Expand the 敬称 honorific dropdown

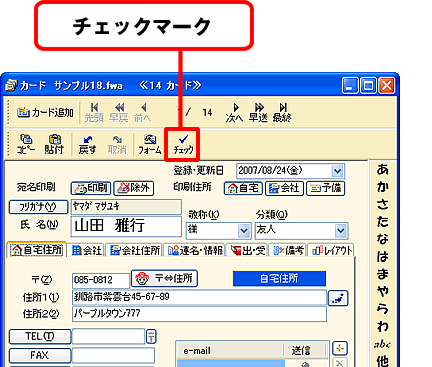(x=244, y=231)
